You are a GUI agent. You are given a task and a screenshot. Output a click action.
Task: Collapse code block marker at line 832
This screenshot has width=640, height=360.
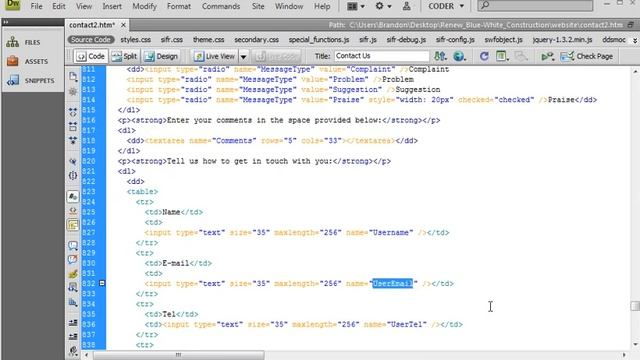point(102,283)
